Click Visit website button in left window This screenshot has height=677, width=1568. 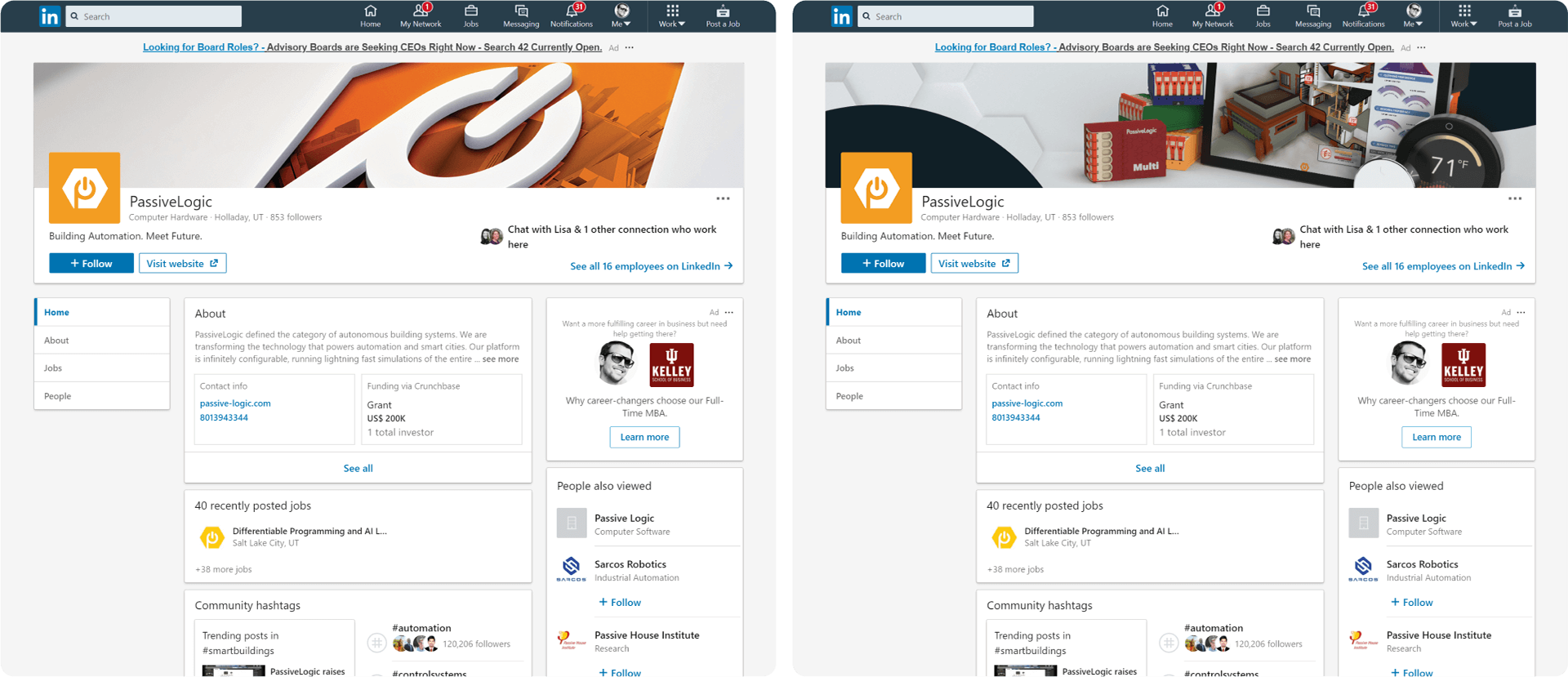(182, 263)
